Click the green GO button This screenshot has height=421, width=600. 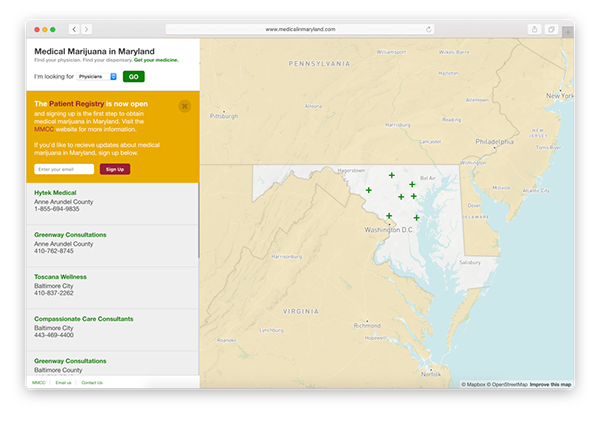coord(134,77)
